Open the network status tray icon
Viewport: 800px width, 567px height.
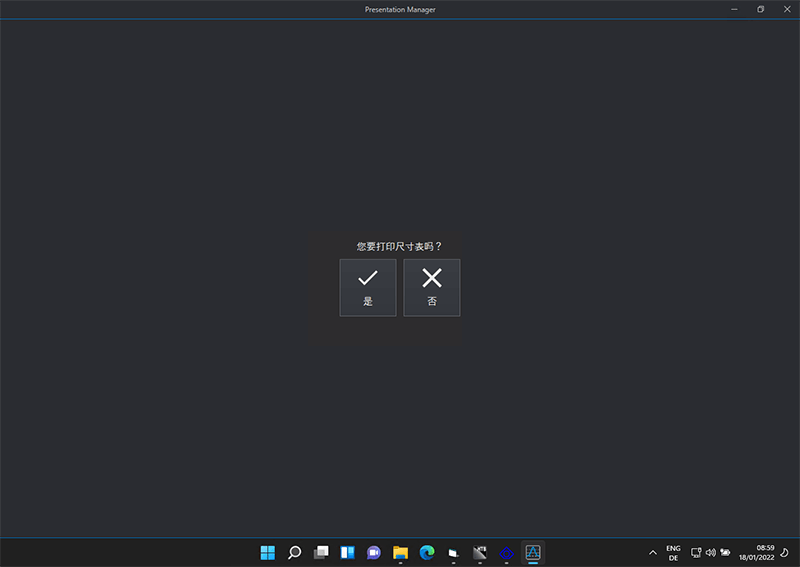click(696, 552)
